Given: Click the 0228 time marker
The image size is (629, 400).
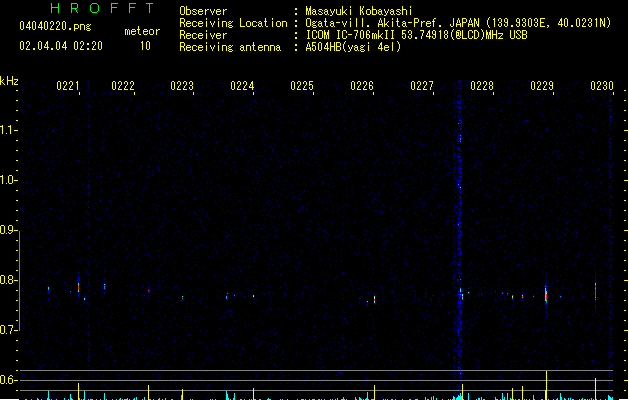Looking at the screenshot, I should pyautogui.click(x=482, y=86).
